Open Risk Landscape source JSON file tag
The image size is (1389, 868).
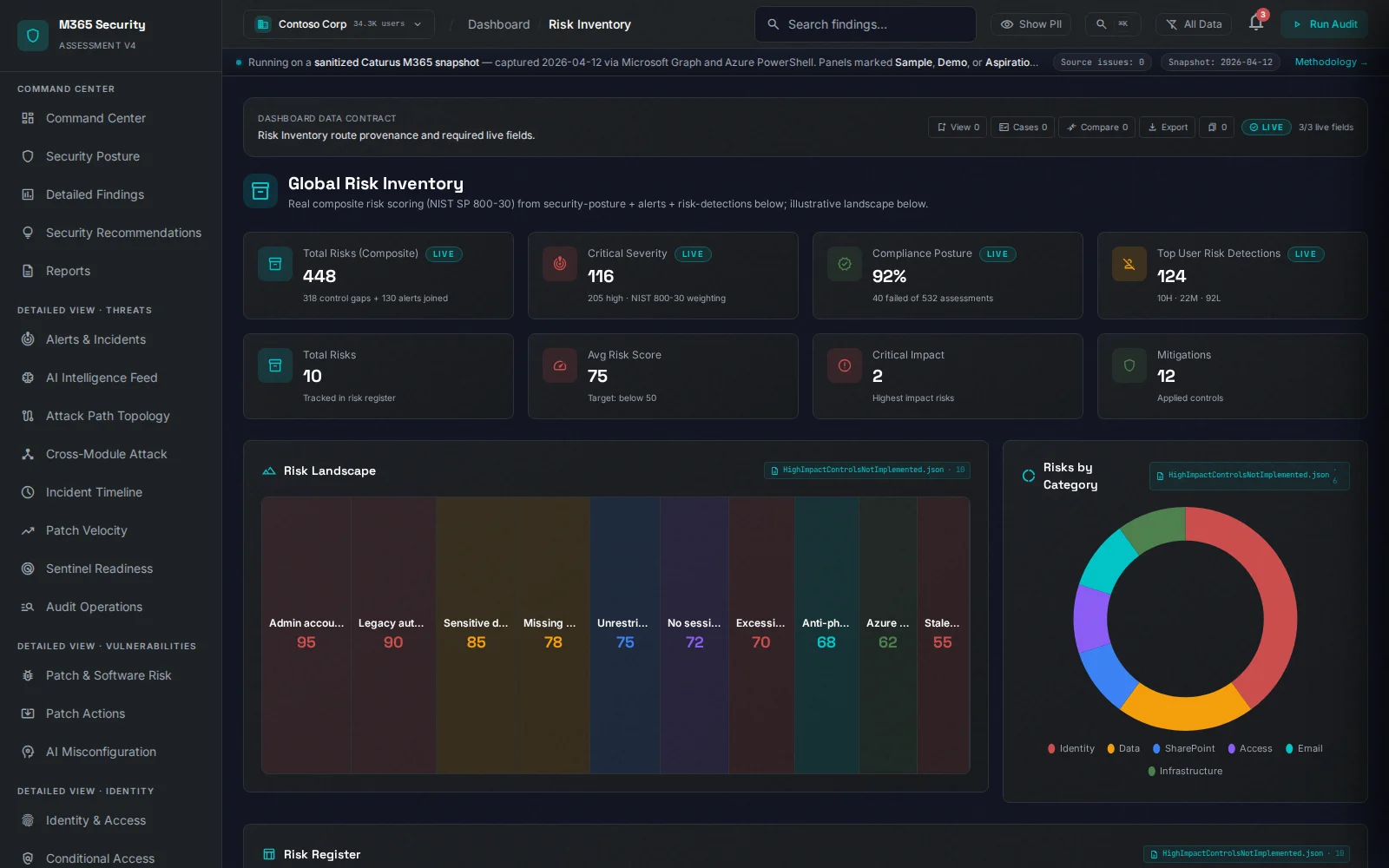(866, 470)
